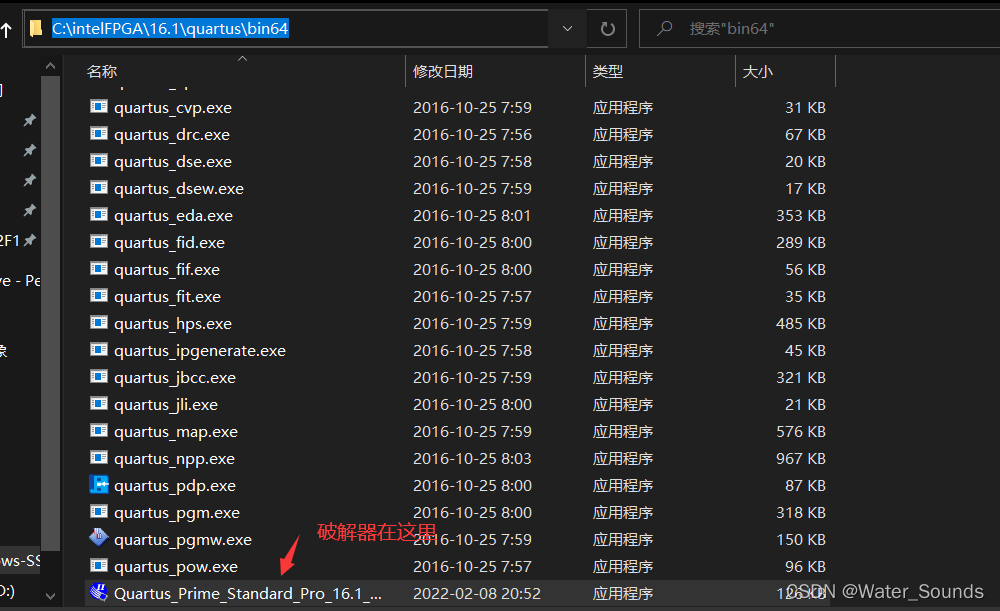Image resolution: width=1000 pixels, height=611 pixels.
Task: Select file name quartus_hps.exe
Action: tap(173, 323)
